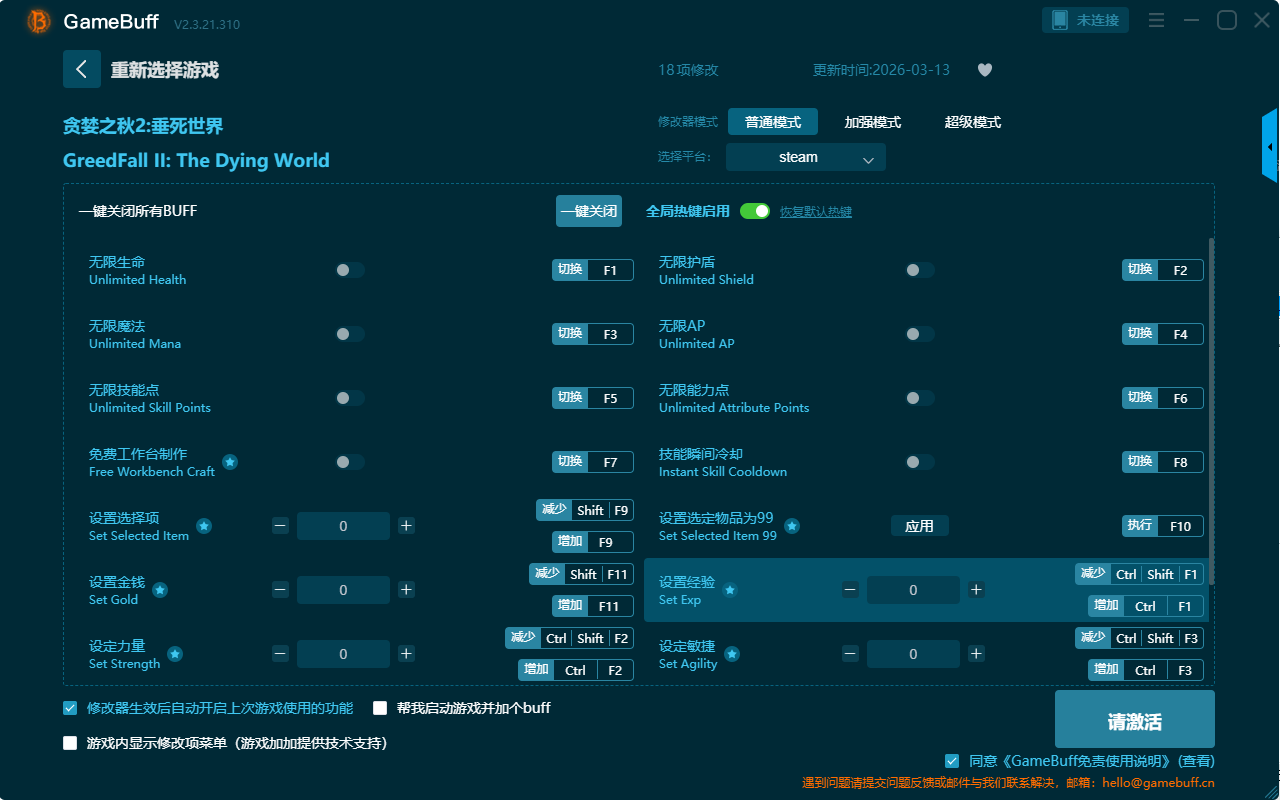
Task: Open the steam platform dropdown
Action: pyautogui.click(x=806, y=157)
